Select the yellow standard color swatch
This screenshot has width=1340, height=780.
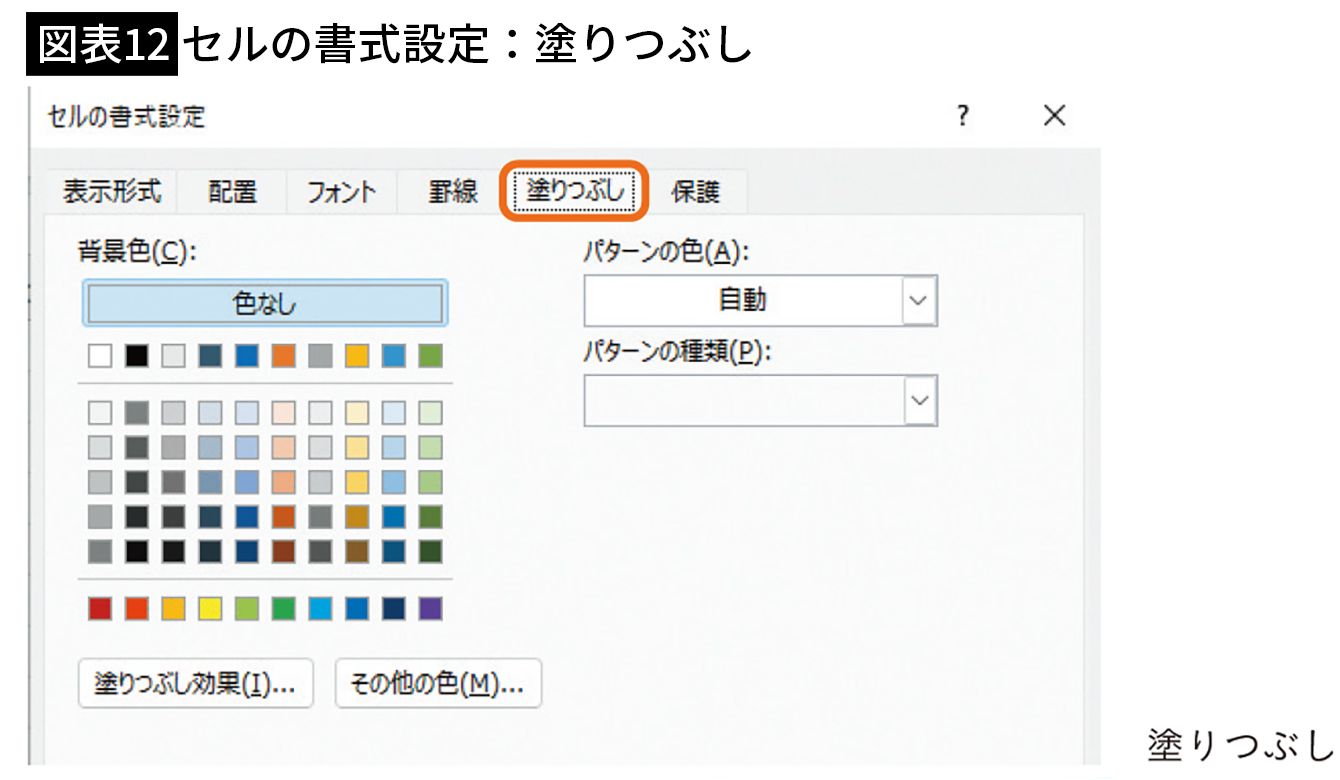tap(210, 608)
